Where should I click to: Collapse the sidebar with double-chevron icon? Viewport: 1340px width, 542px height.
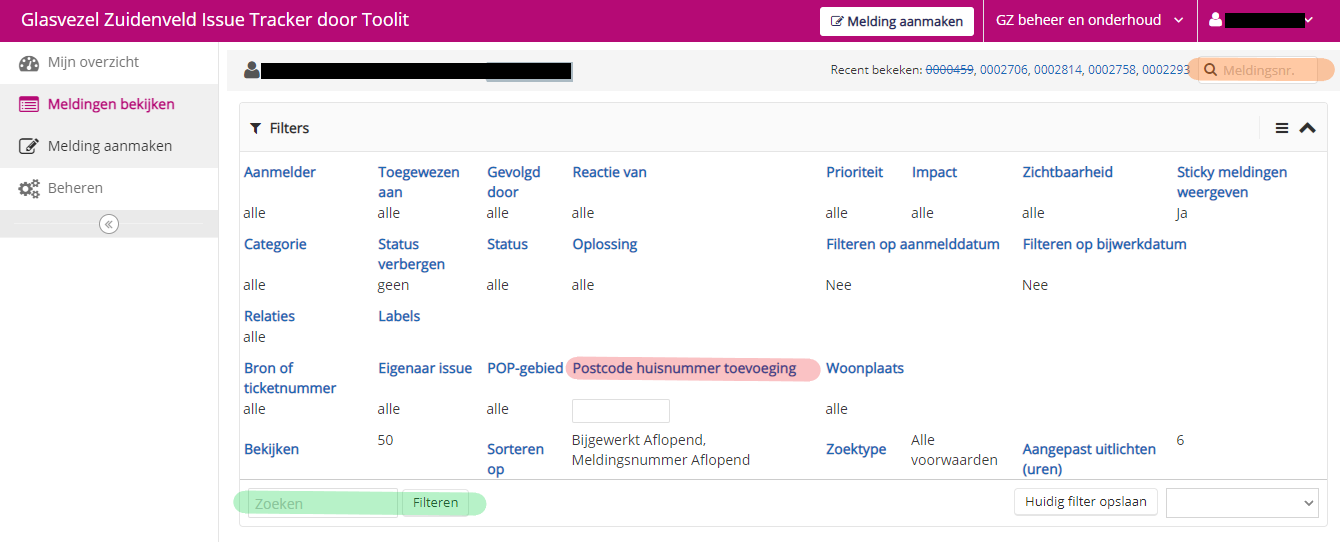pos(109,224)
